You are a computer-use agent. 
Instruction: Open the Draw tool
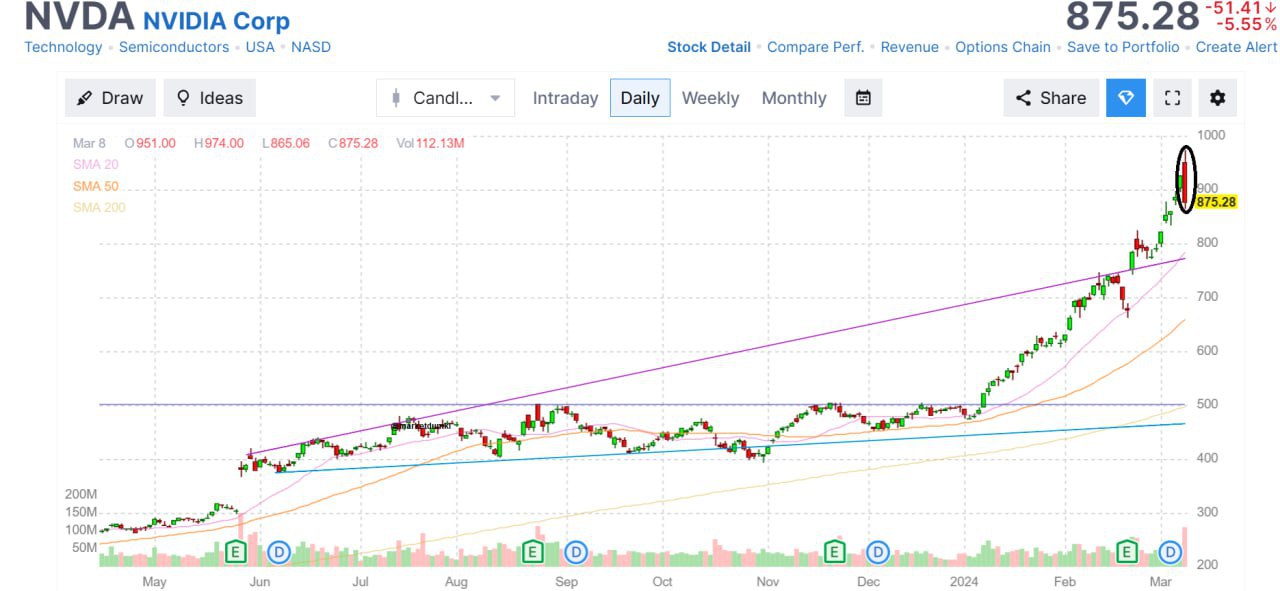[x=110, y=98]
